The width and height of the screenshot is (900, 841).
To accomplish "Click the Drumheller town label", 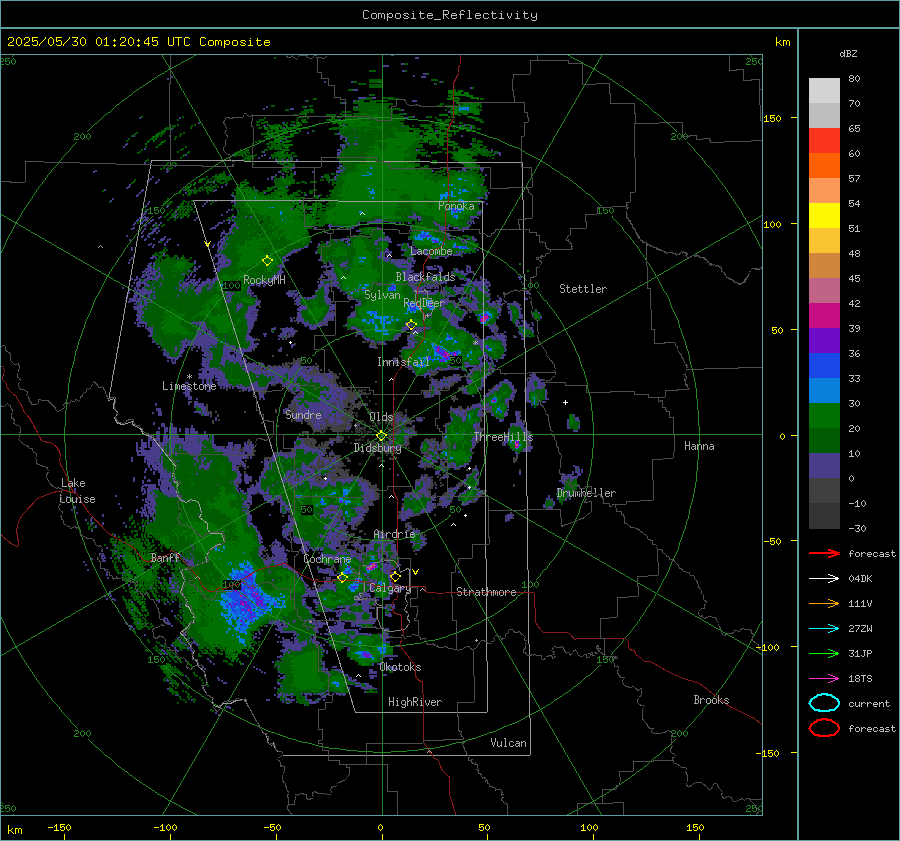I will point(586,493).
